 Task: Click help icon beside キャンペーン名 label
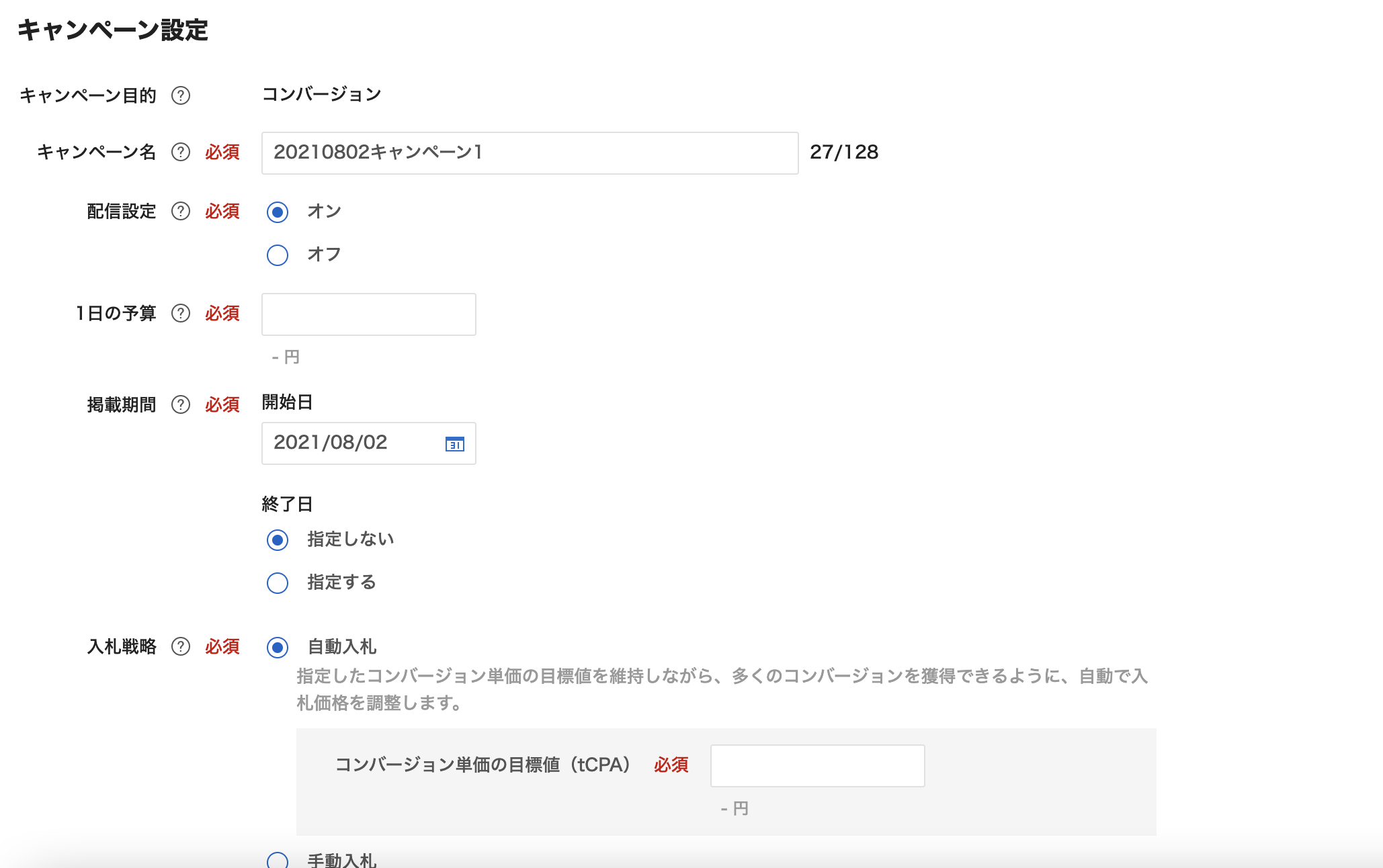(181, 153)
